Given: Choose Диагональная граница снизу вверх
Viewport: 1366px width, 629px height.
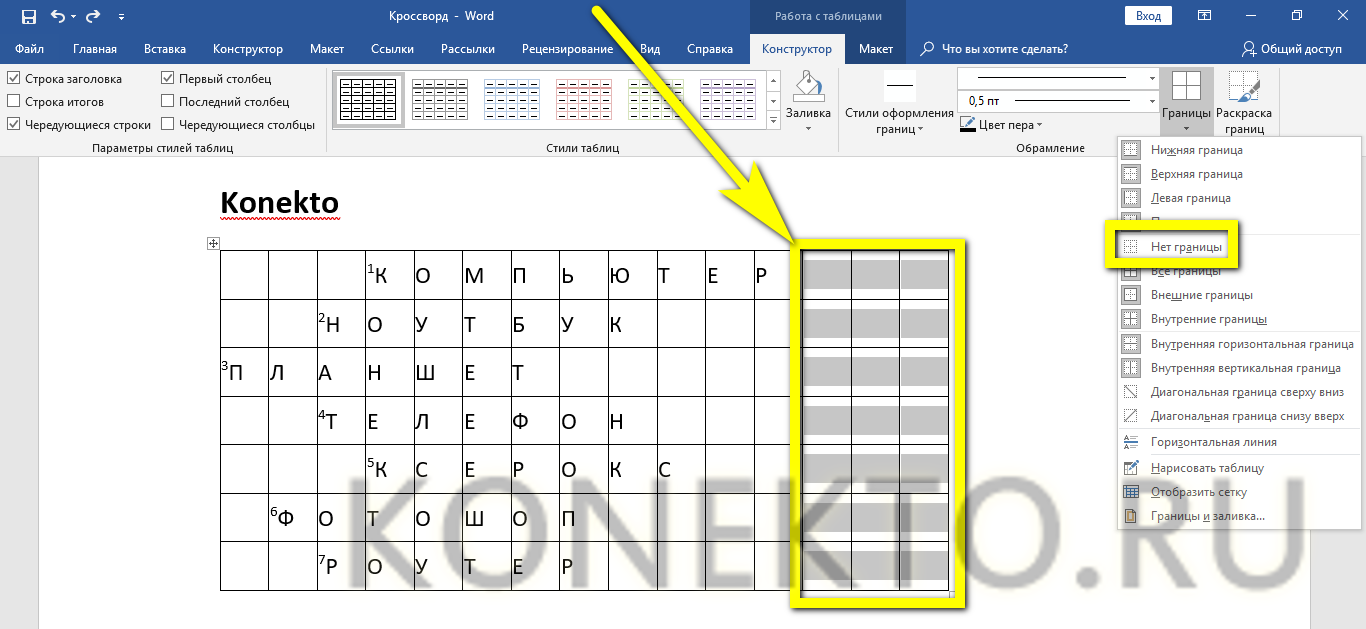Looking at the screenshot, I should [1239, 416].
